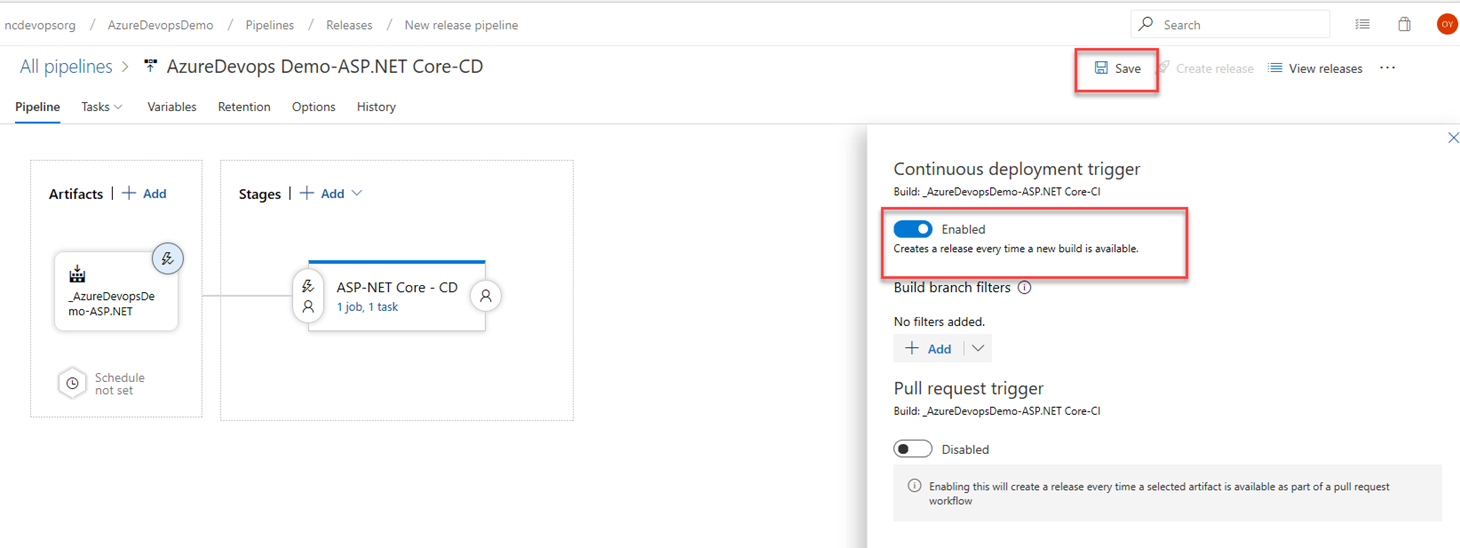The height and width of the screenshot is (548, 1460).
Task: Click the artifact continuous deployment trigger lightning icon
Action: pos(168,259)
